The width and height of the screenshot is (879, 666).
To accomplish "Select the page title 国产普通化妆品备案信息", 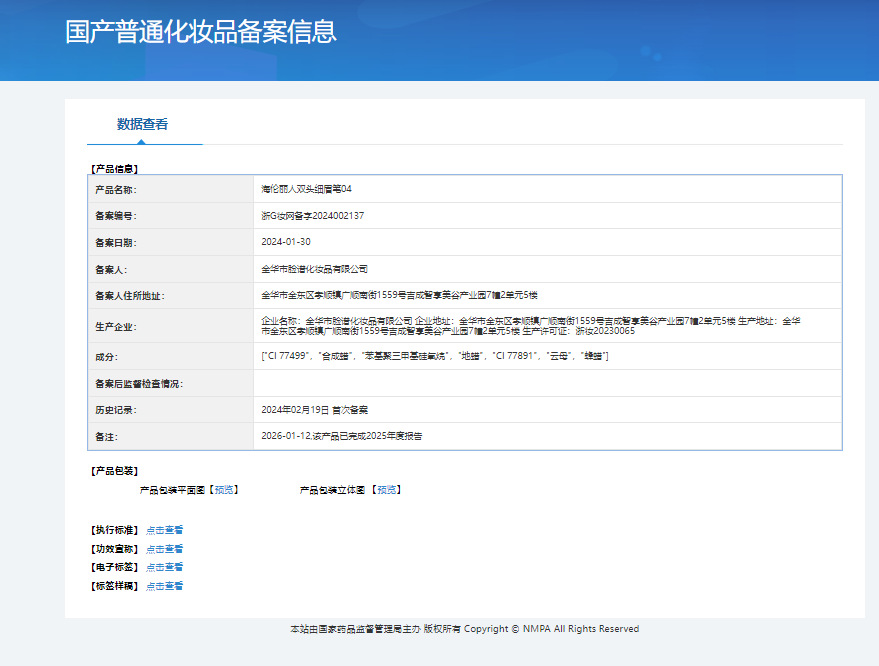I will coord(201,31).
